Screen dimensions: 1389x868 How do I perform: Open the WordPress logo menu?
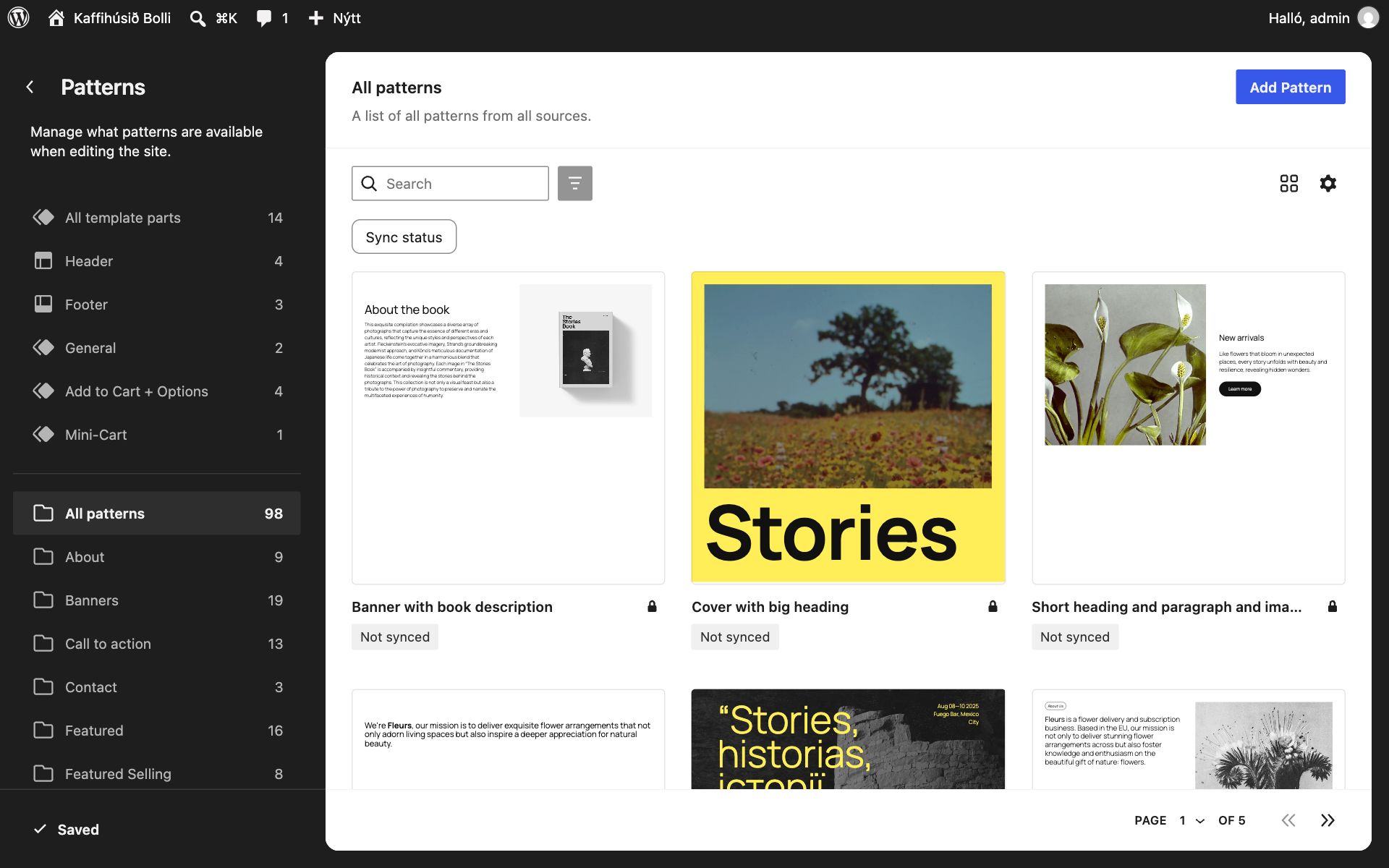point(18,18)
